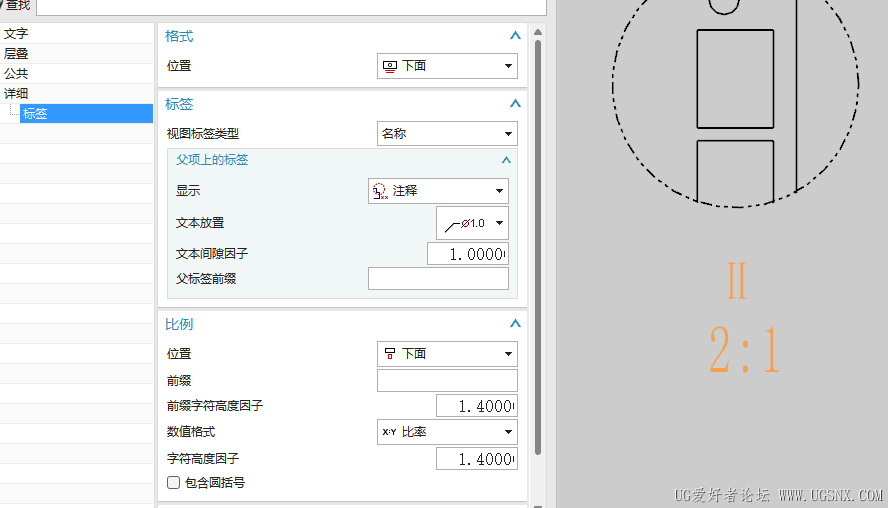
Task: Collapse the 标签 section
Action: pyautogui.click(x=515, y=104)
